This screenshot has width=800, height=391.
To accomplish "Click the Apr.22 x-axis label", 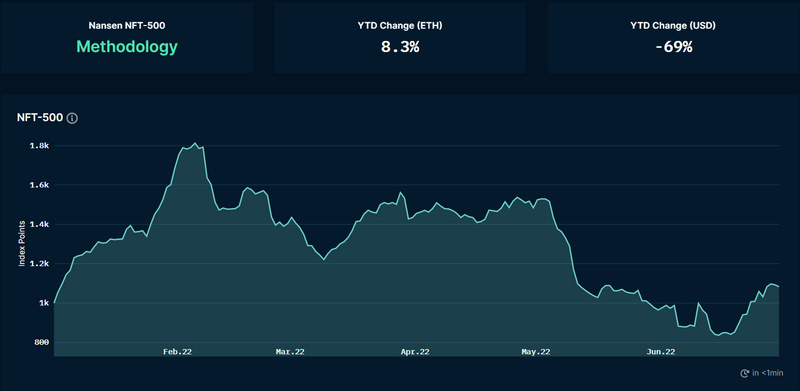I will [x=415, y=352].
